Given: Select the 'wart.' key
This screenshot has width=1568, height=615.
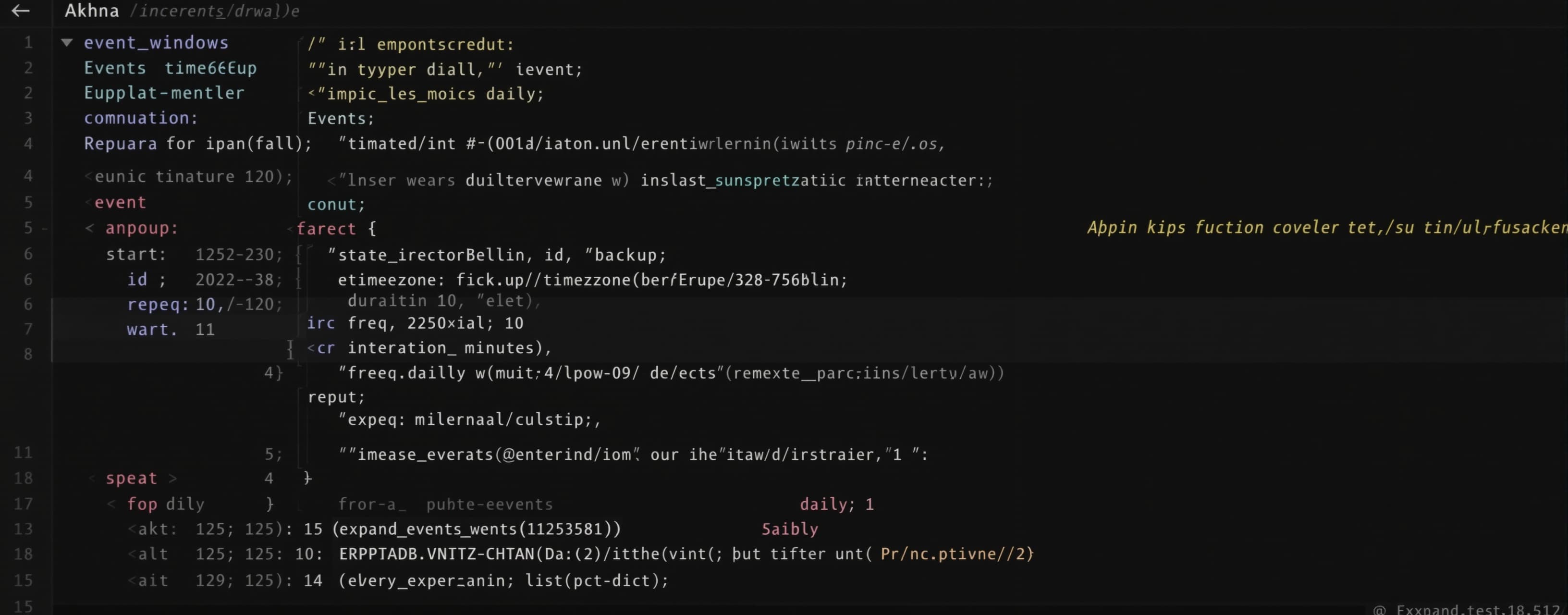Looking at the screenshot, I should click(x=152, y=330).
